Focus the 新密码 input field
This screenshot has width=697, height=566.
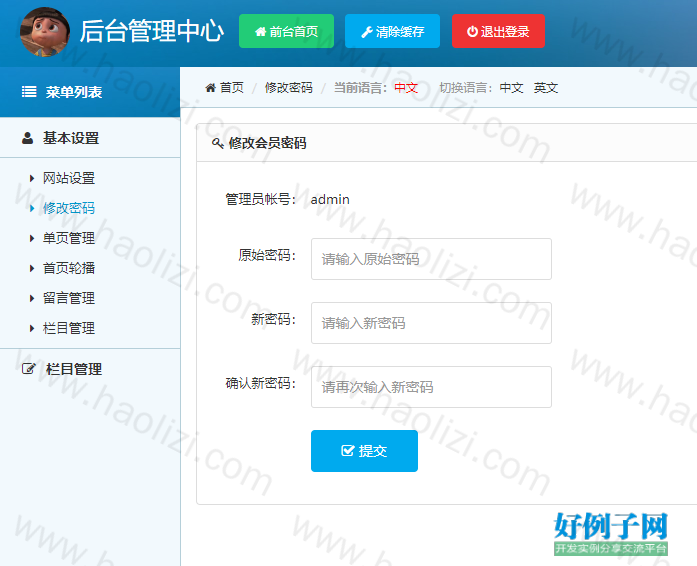point(431,323)
